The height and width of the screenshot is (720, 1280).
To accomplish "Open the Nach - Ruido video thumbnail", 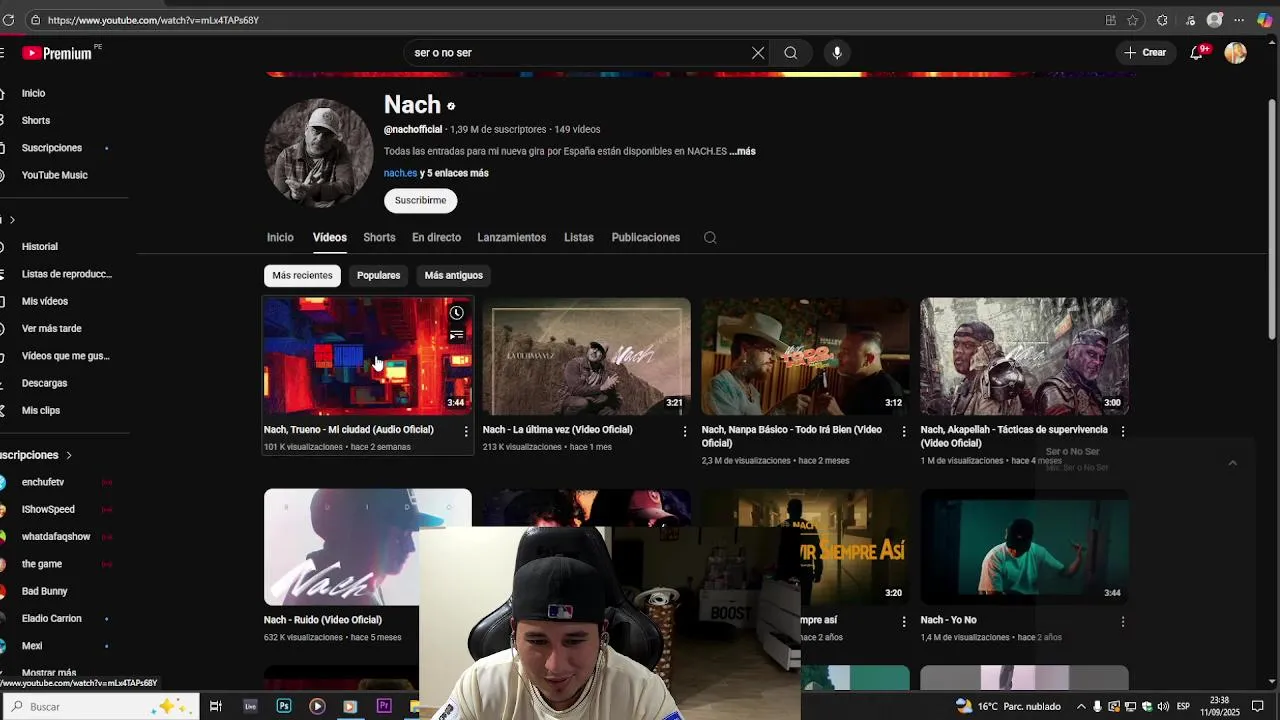I will click(368, 547).
